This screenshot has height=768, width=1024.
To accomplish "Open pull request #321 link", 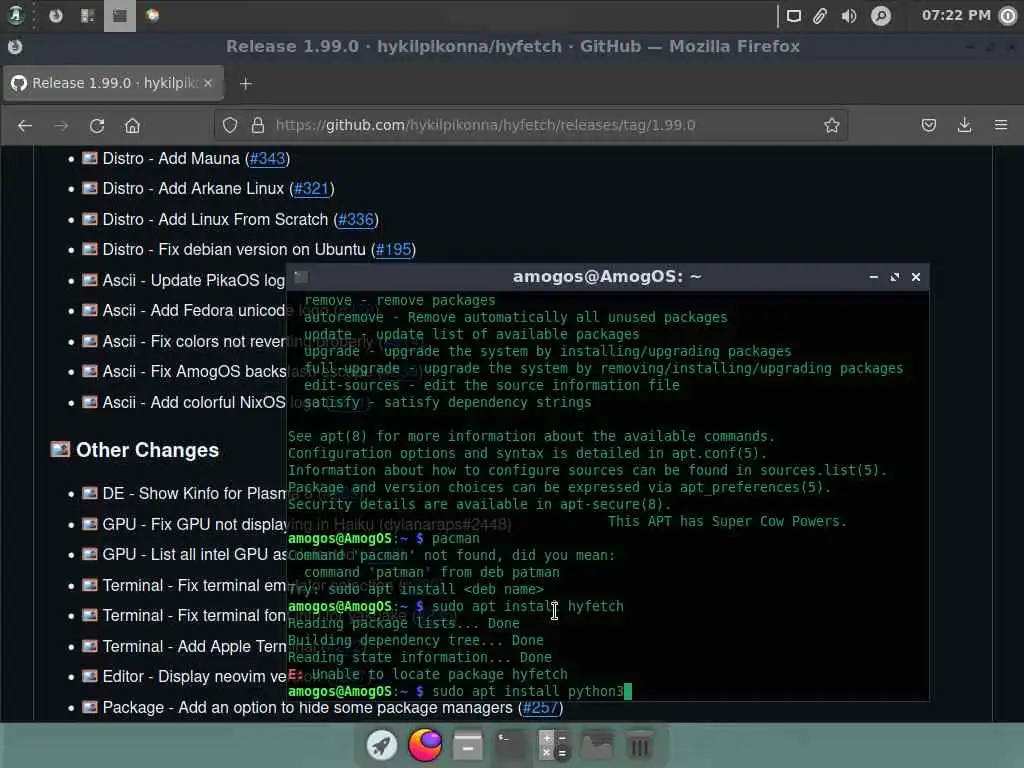I will (x=312, y=189).
